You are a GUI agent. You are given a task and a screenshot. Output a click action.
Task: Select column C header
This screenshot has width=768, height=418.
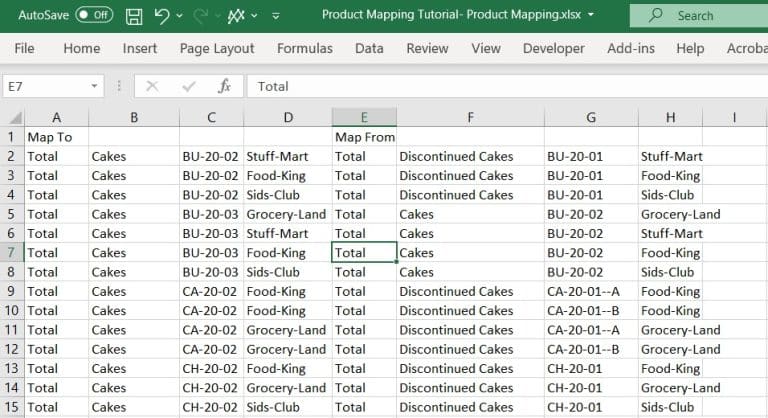211,118
